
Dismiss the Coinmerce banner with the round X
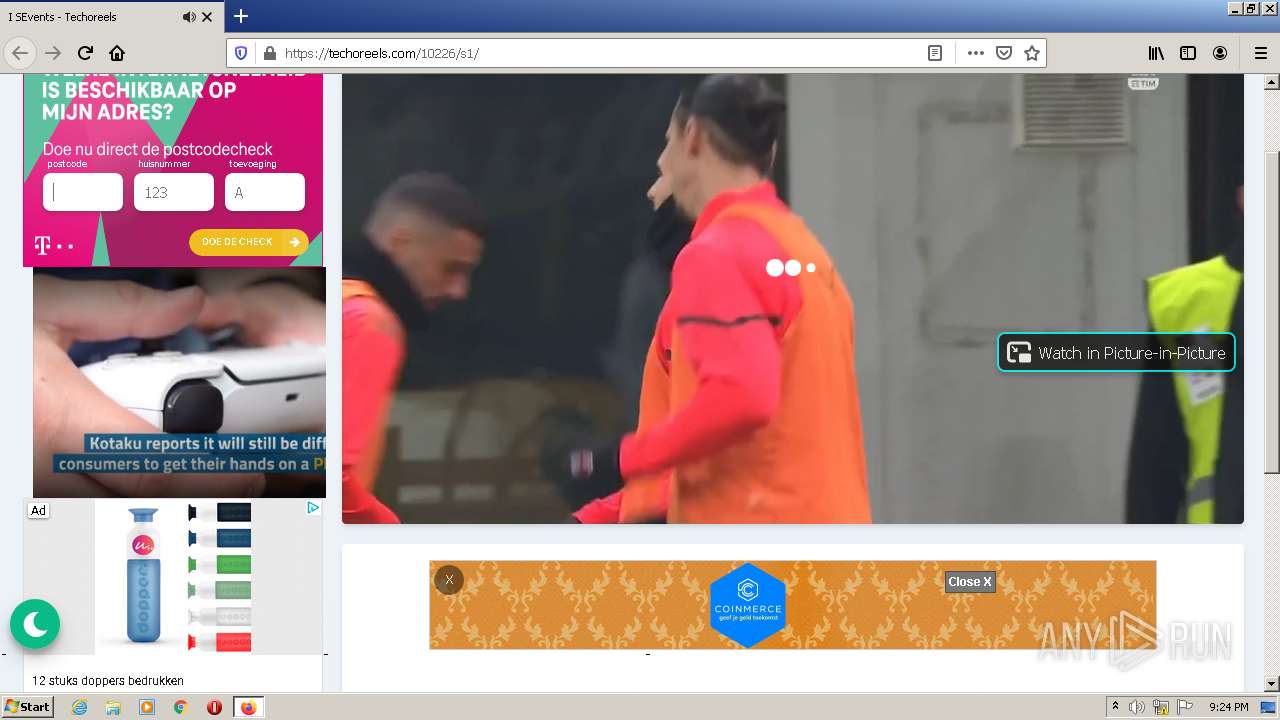[449, 580]
